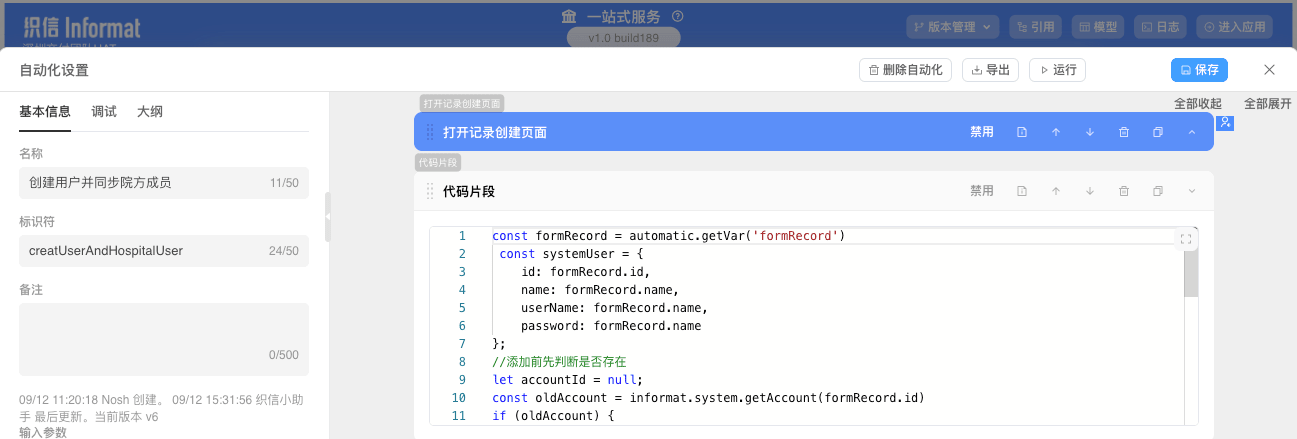Copy the 打开记录创建页面 step
This screenshot has height=439, width=1297.
pyautogui.click(x=1158, y=132)
